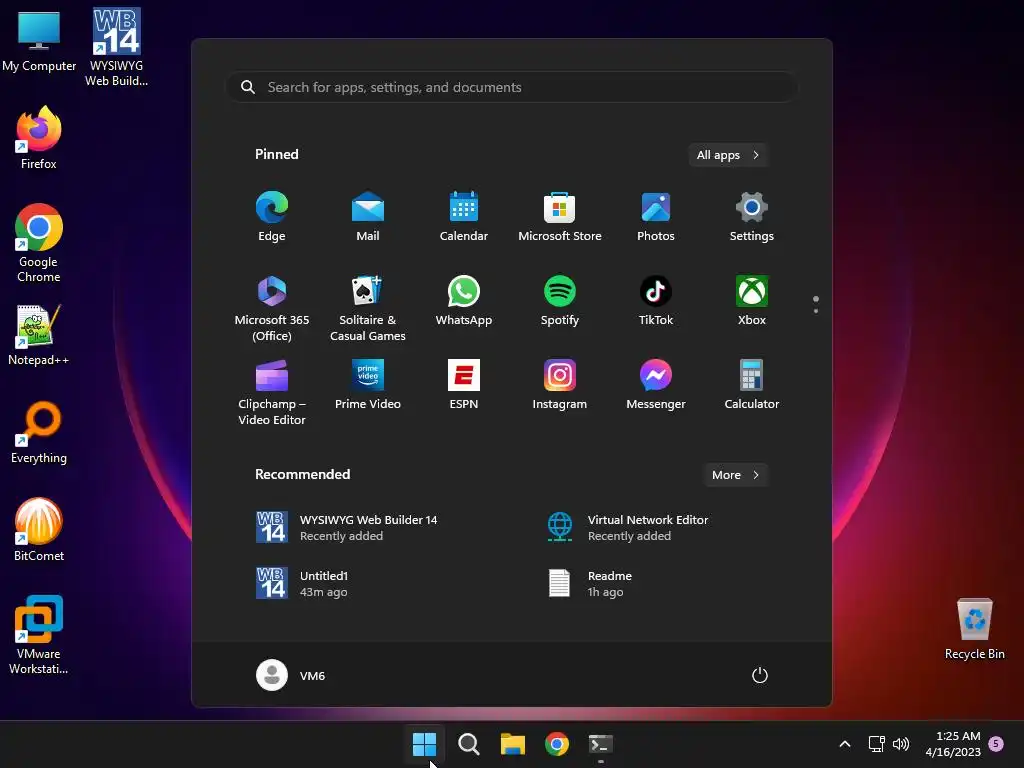Click the power button icon
This screenshot has width=1024, height=768.
tap(760, 675)
